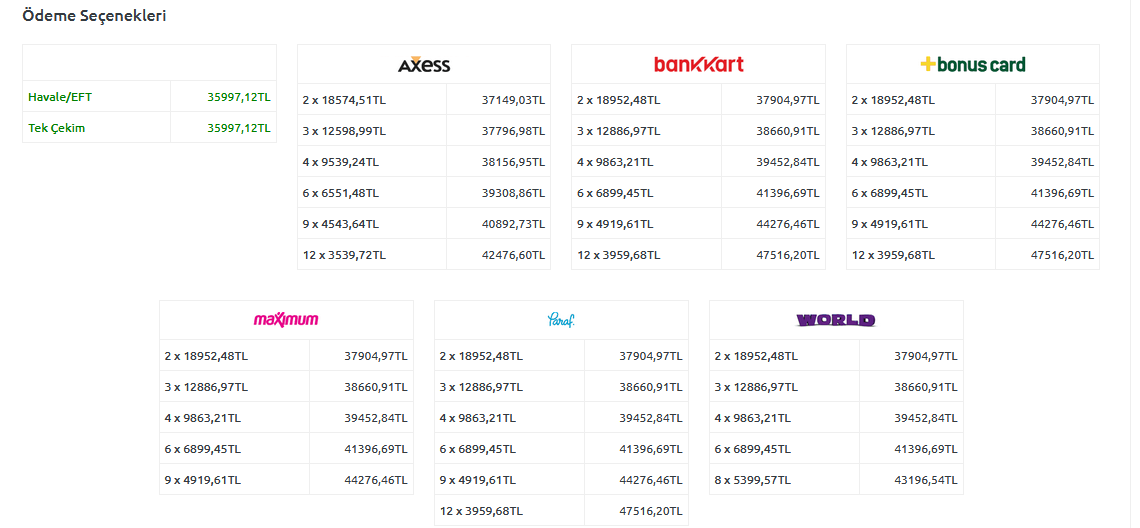Choose 4 x 9863,21TL in Maximum table

point(203,418)
